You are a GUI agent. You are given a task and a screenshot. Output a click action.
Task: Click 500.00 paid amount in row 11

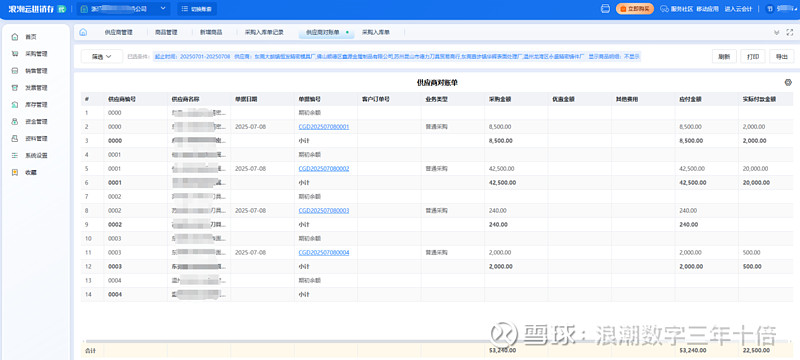752,252
